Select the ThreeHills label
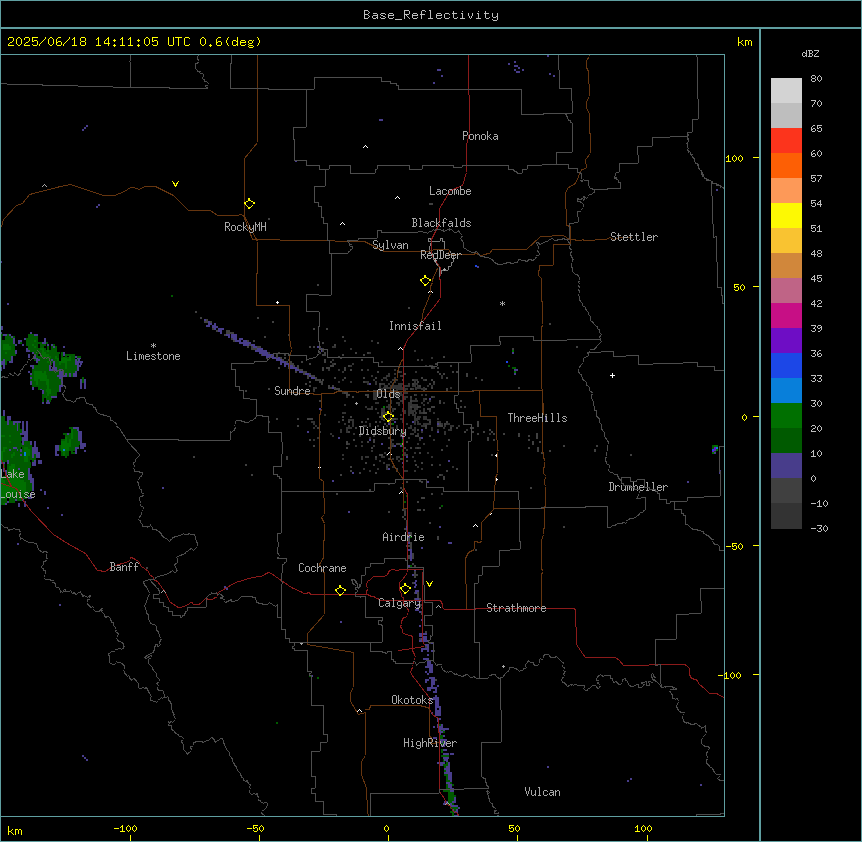 coord(537,418)
